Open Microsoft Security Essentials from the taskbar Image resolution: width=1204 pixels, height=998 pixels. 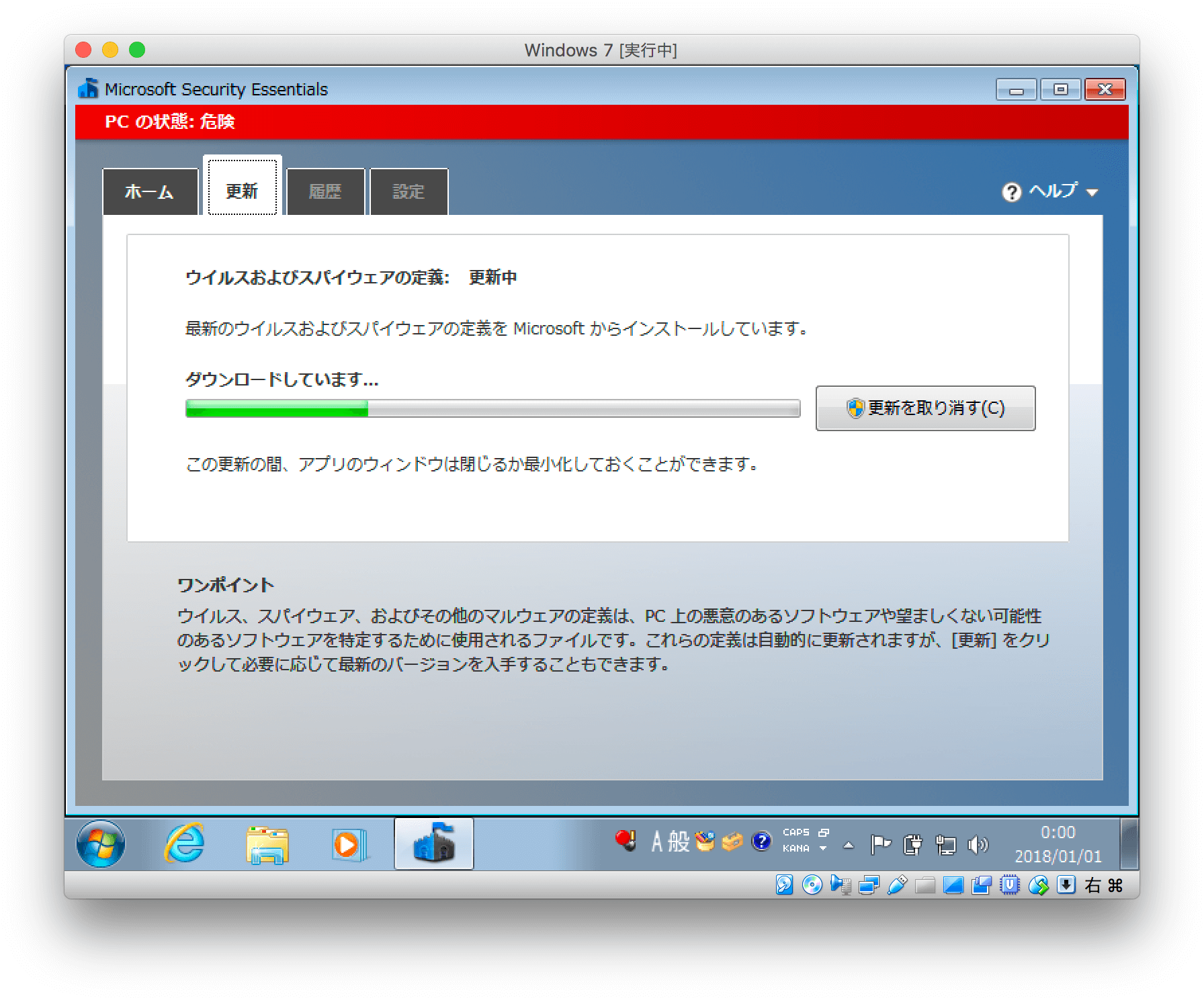433,844
